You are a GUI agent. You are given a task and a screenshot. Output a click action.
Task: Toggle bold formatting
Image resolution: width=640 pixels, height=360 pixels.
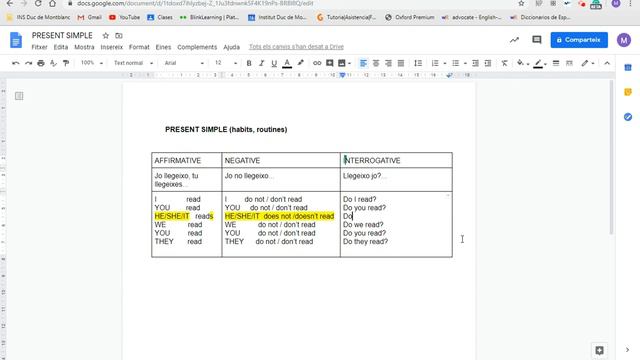point(249,63)
